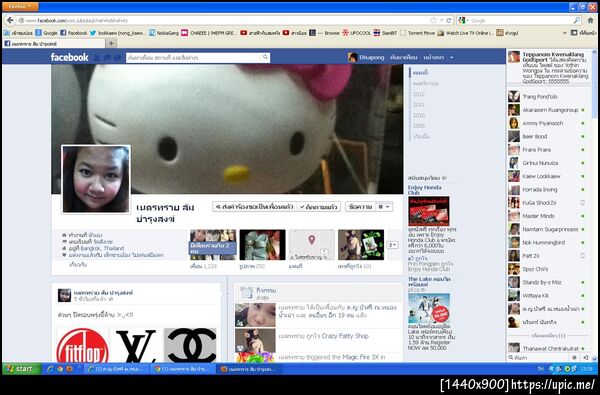Open the profile picture of the woman

pos(96,179)
